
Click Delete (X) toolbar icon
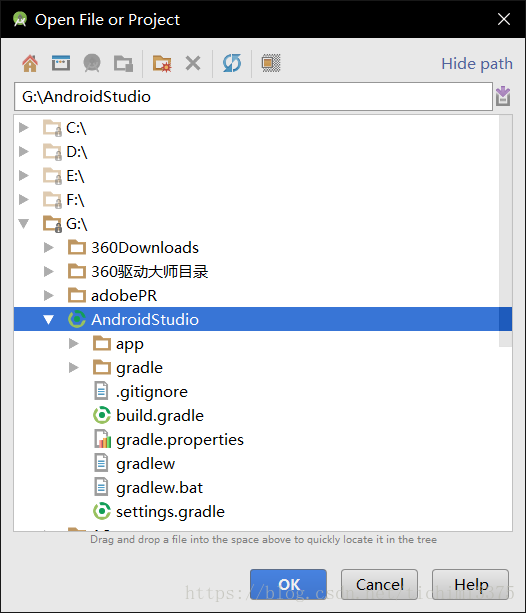pos(193,63)
